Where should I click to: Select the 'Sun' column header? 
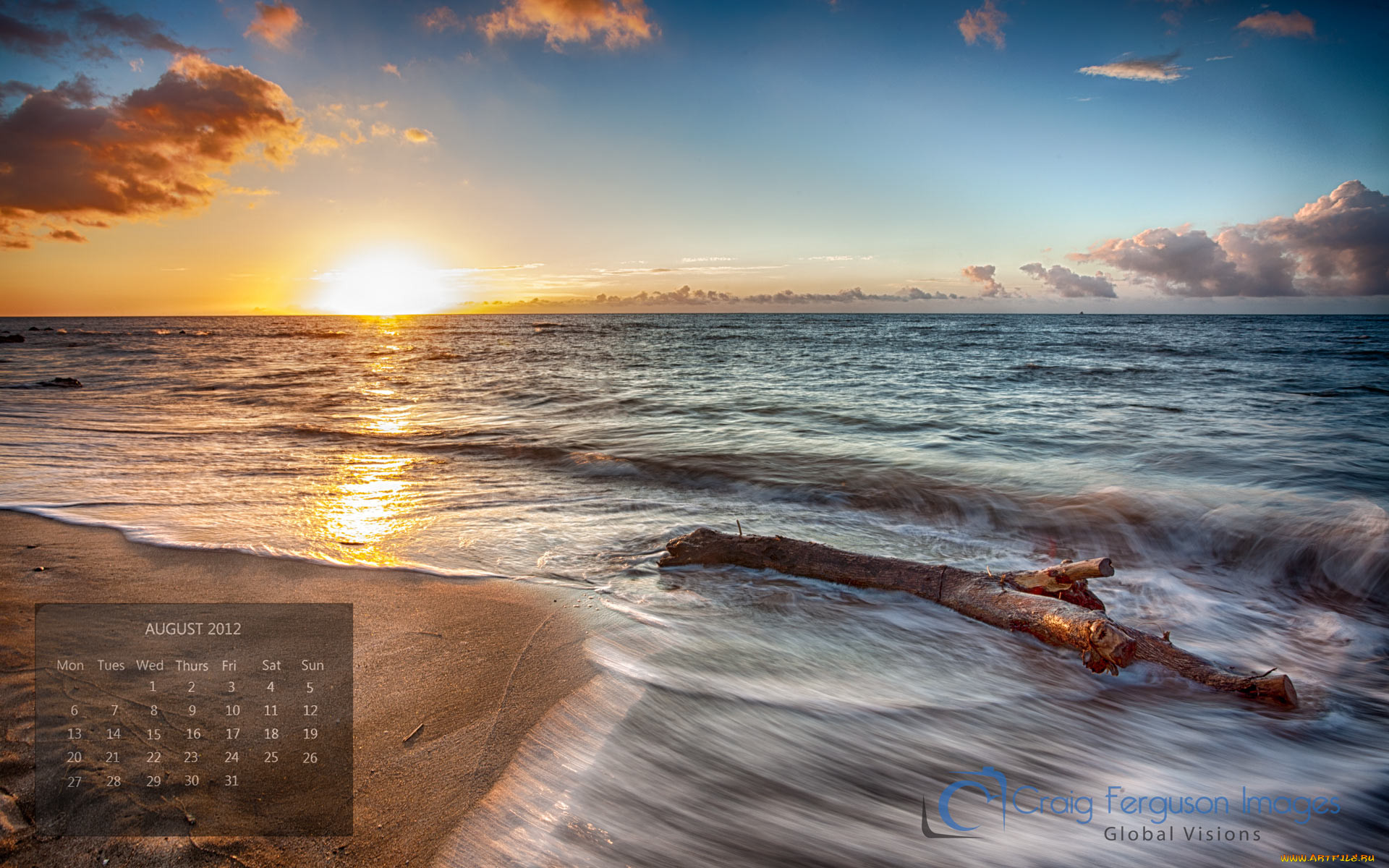313,665
